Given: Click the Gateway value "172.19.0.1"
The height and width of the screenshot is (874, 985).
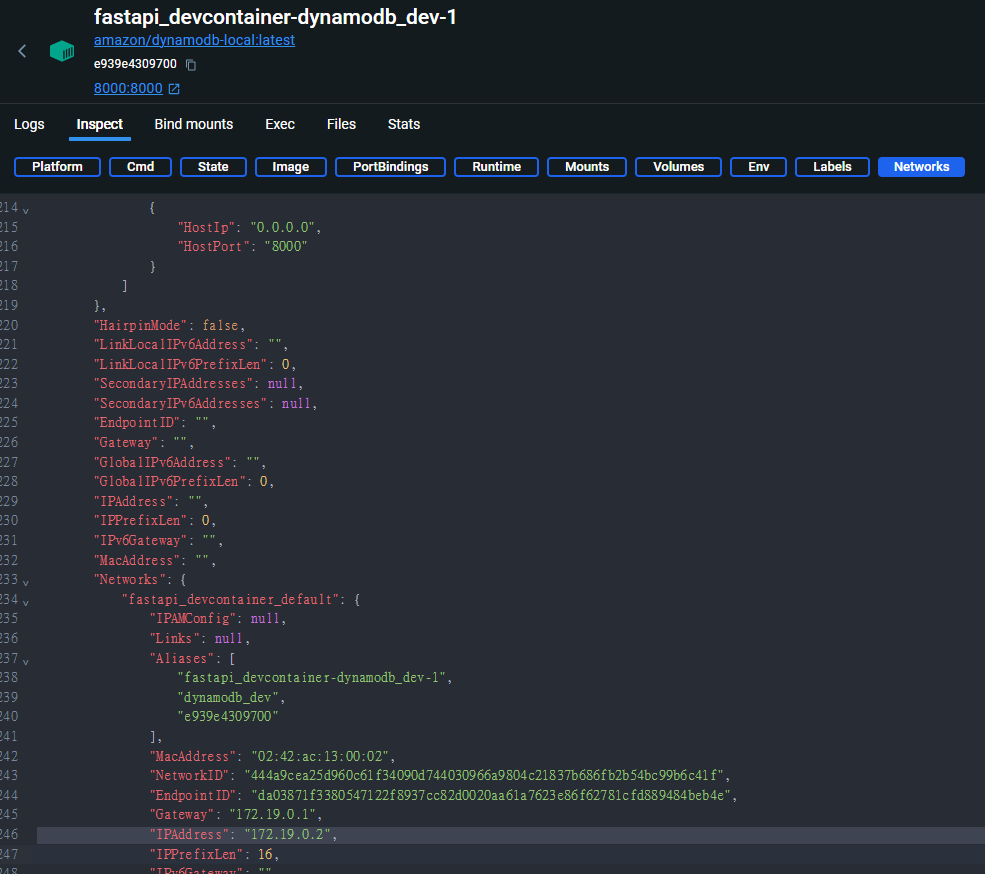Looking at the screenshot, I should pyautogui.click(x=273, y=815).
